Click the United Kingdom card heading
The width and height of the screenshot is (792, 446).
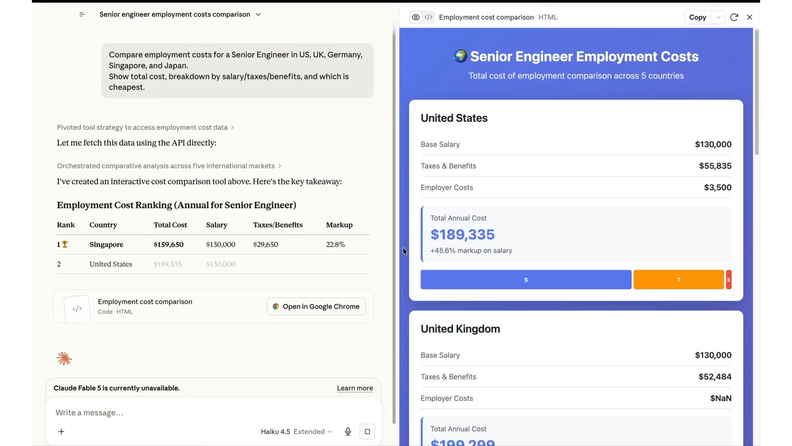pyautogui.click(x=460, y=329)
